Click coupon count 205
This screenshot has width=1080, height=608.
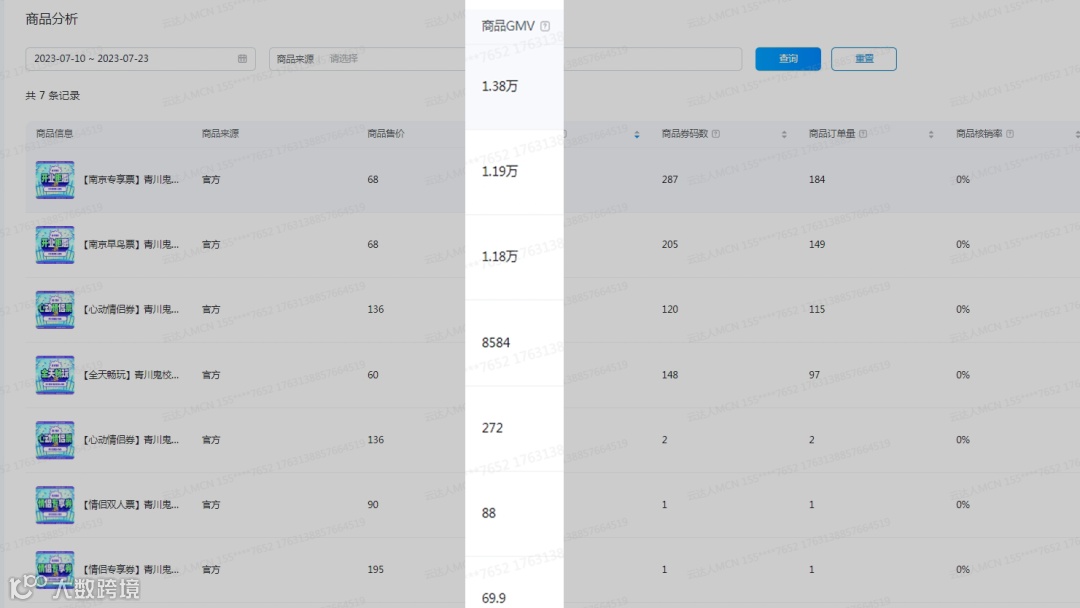[669, 244]
